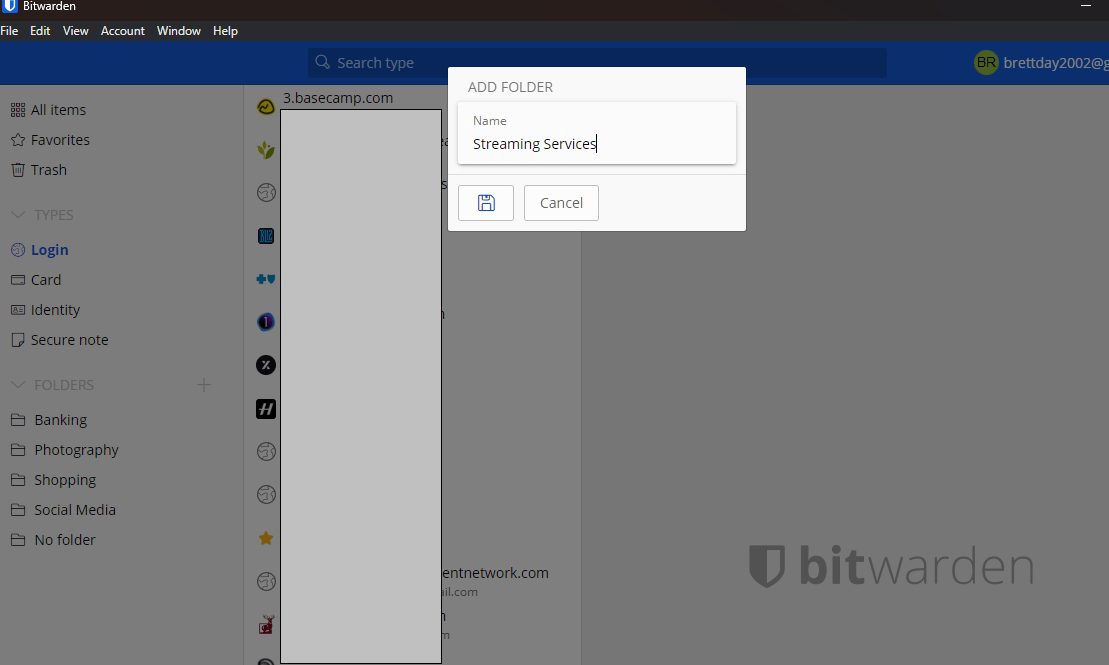Open the File menu
This screenshot has height=665, width=1109.
(x=9, y=30)
